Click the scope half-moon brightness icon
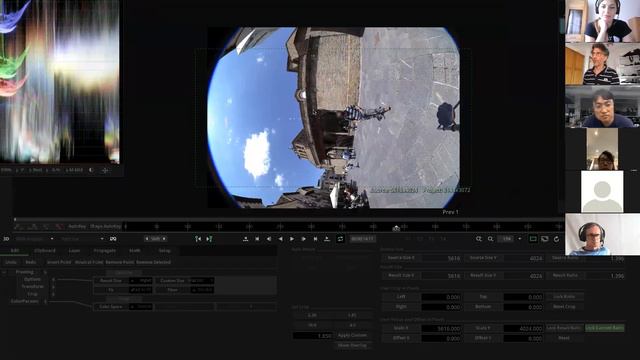 click(91, 170)
